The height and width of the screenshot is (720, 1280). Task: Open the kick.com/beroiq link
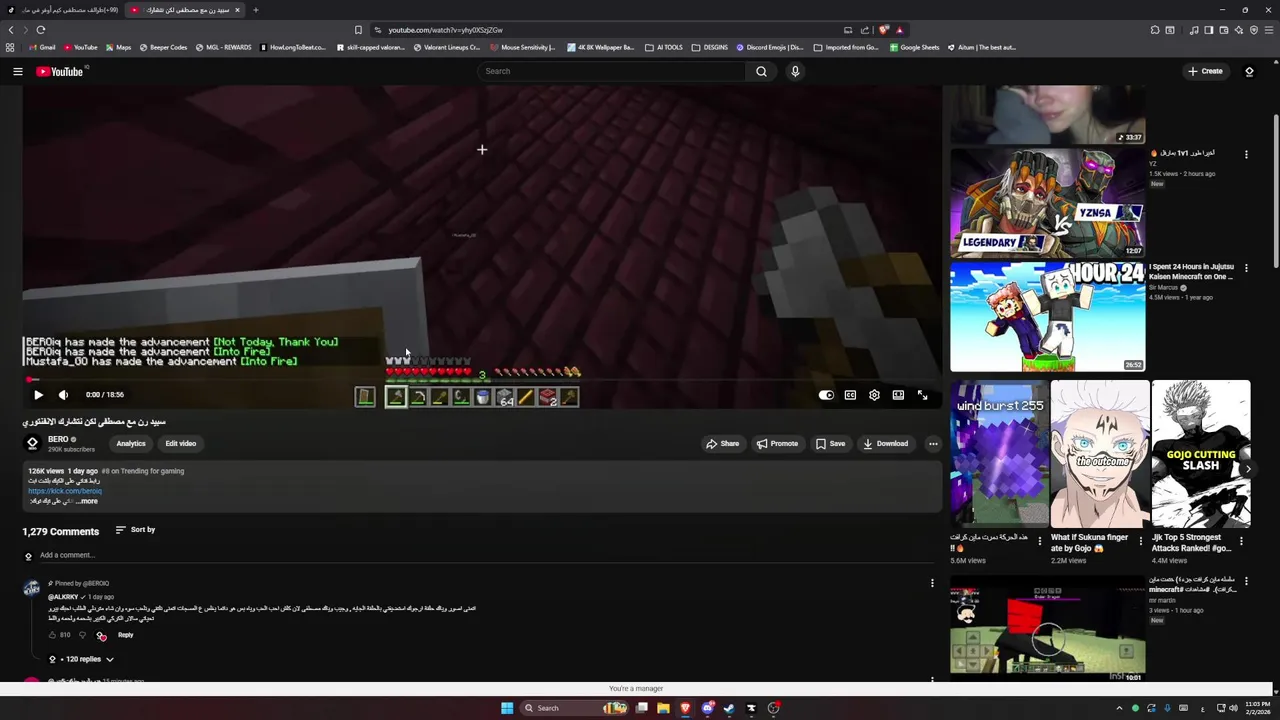tap(65, 491)
